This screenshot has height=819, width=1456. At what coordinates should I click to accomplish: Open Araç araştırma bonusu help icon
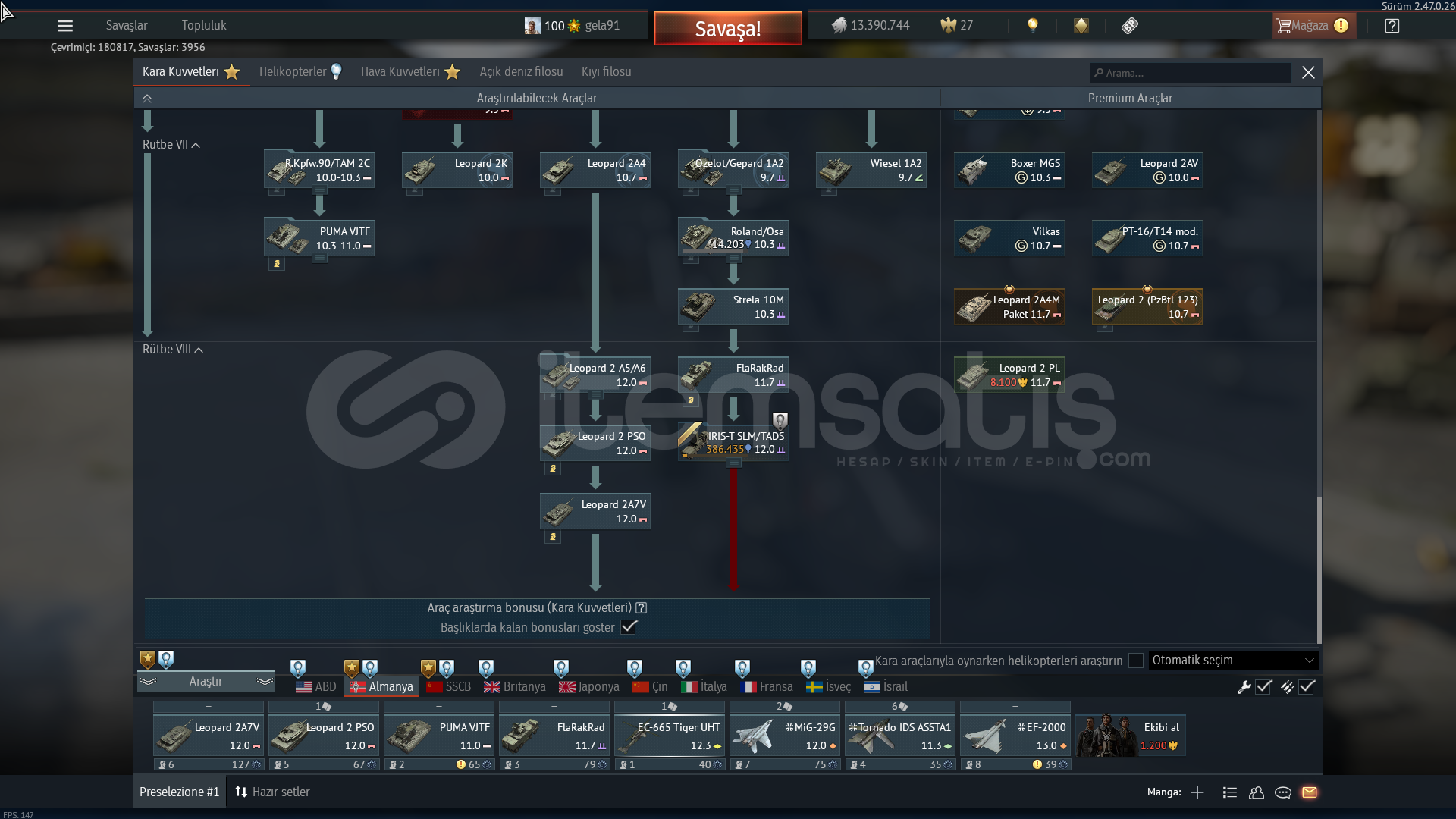pos(642,608)
